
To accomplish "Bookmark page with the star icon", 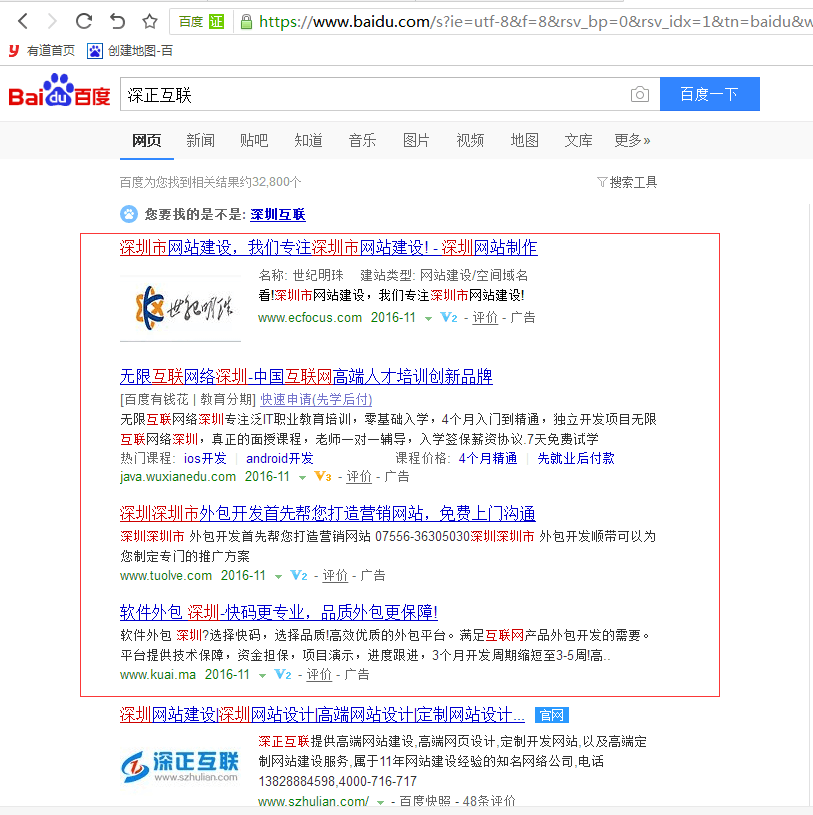I will tap(150, 21).
